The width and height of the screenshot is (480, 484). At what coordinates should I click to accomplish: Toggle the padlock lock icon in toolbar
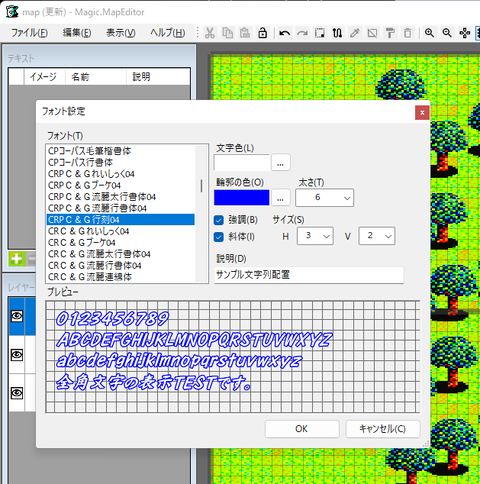(263, 33)
